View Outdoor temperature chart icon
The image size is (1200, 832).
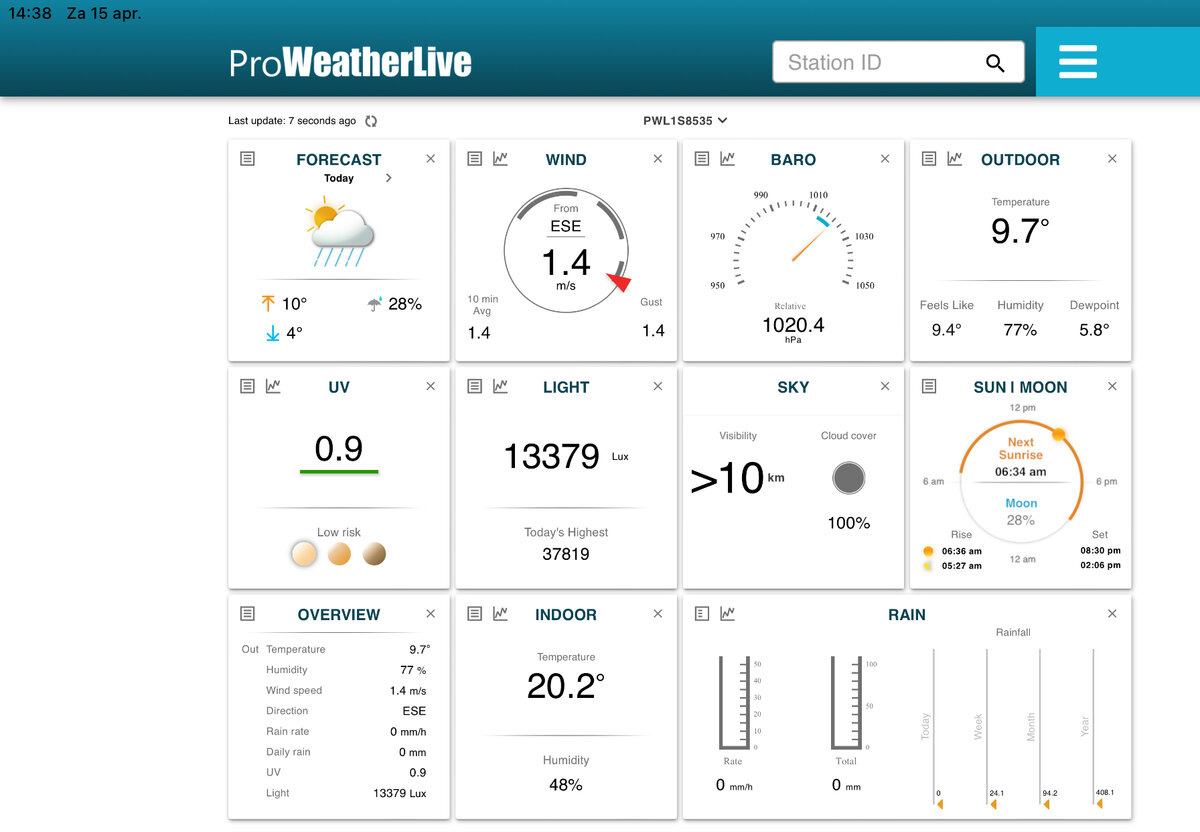click(955, 159)
